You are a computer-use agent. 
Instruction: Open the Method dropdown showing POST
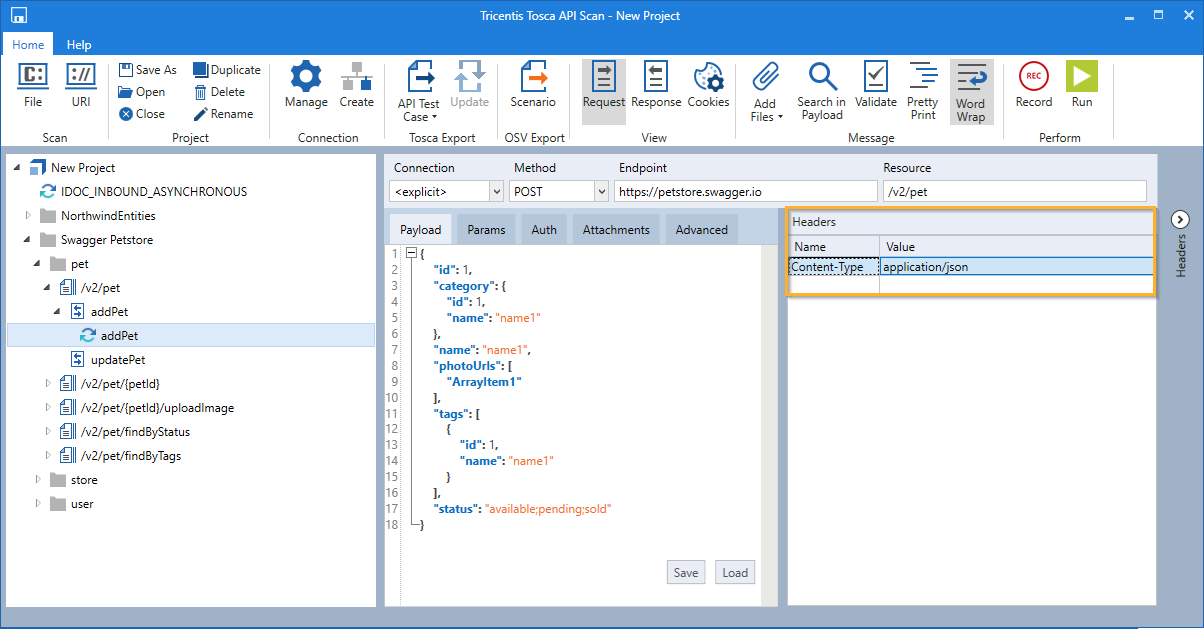pos(600,191)
